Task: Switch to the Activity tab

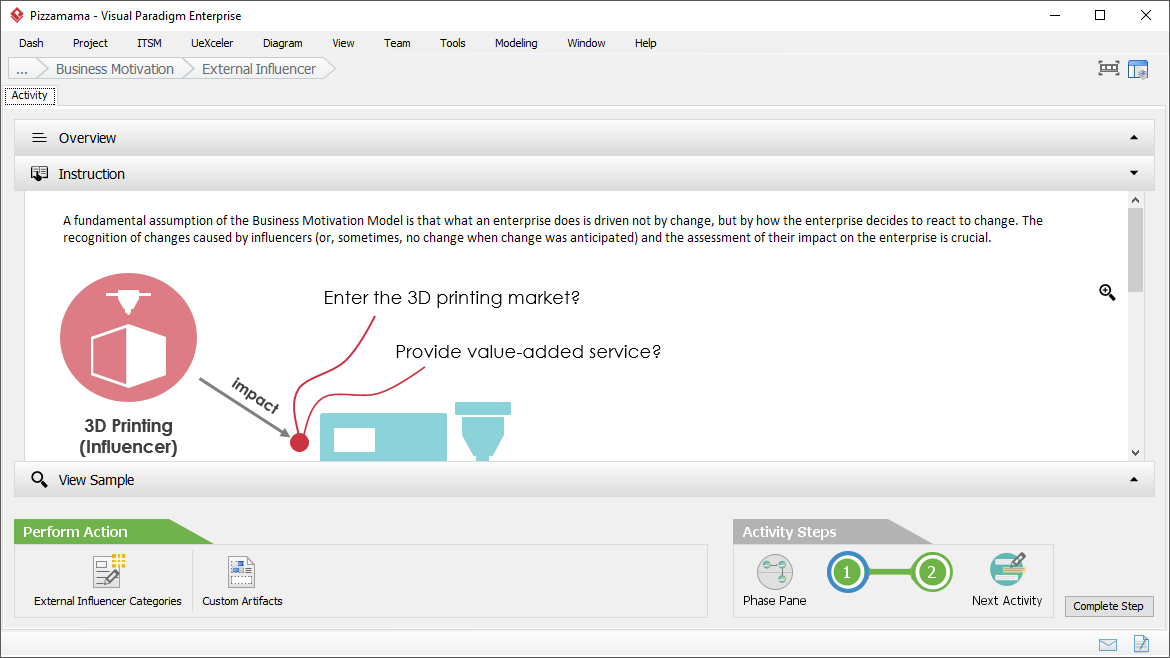Action: [x=30, y=96]
